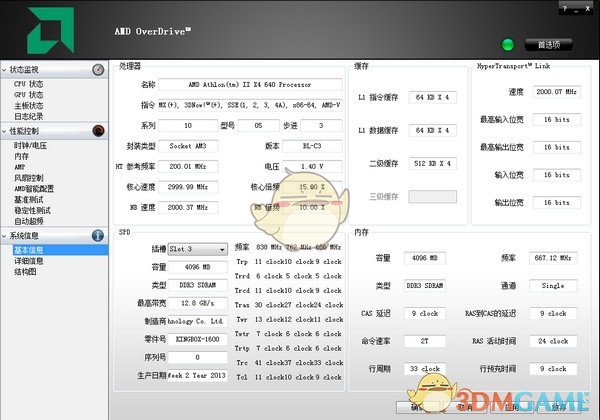Image resolution: width=600 pixels, height=420 pixels.
Task: Open 内存 under performance control
Action: (x=21, y=156)
